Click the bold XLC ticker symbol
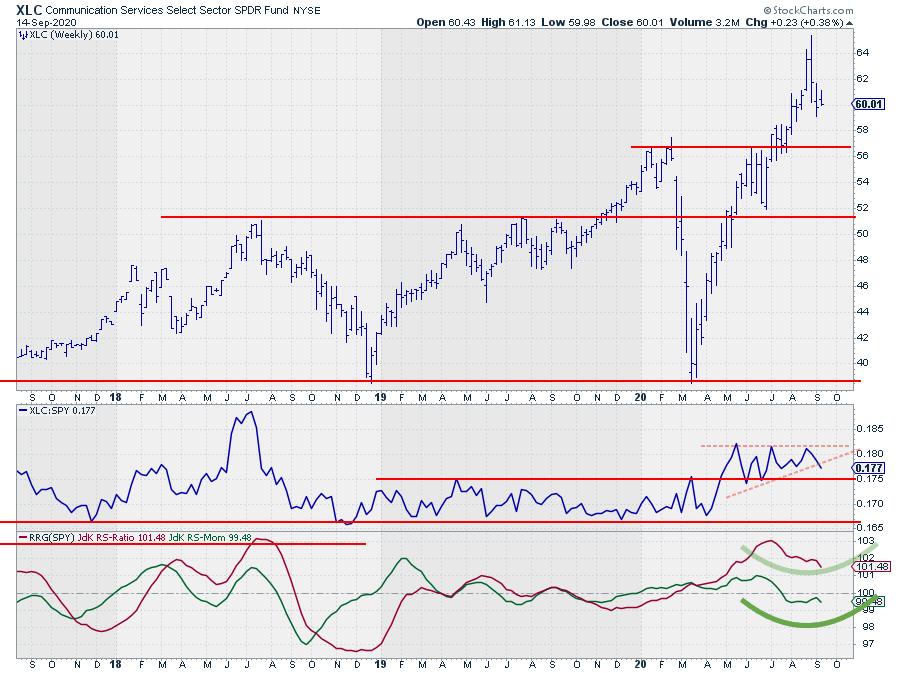The height and width of the screenshot is (673, 900). pos(29,7)
